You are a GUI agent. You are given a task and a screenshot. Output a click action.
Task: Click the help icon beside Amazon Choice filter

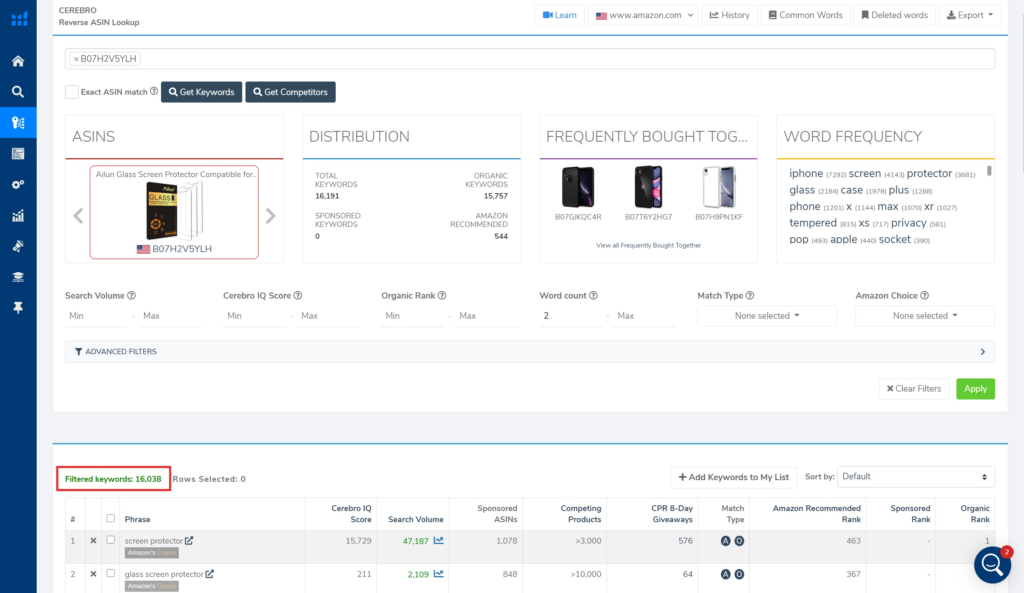(x=925, y=295)
